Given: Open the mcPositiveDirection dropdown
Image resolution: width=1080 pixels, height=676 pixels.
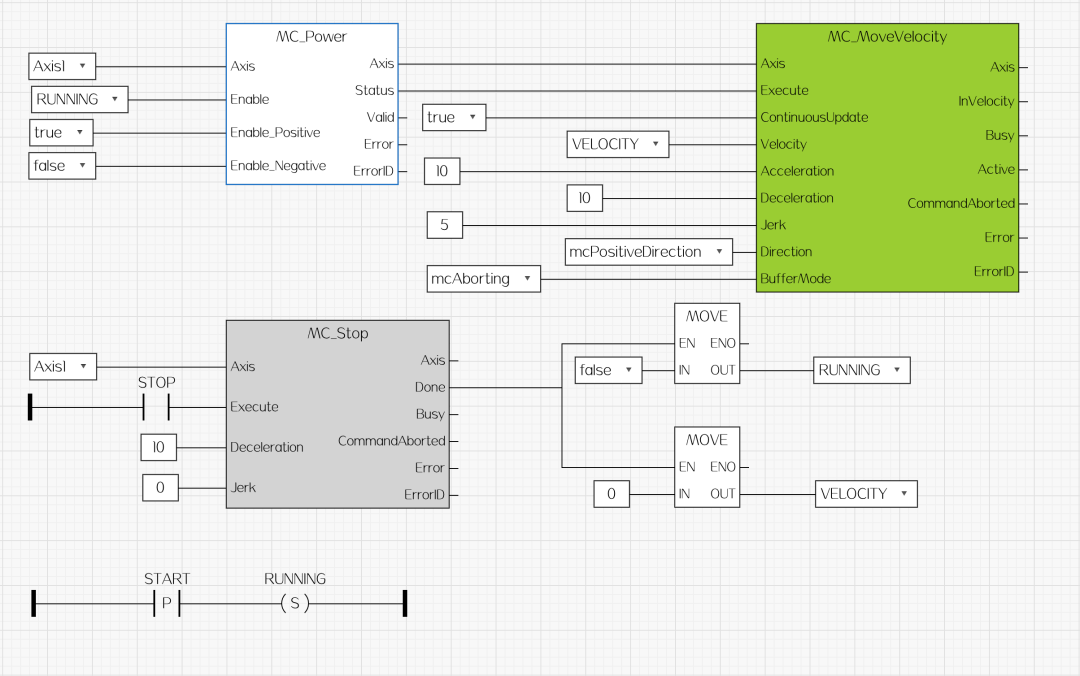Looking at the screenshot, I should click(x=649, y=252).
